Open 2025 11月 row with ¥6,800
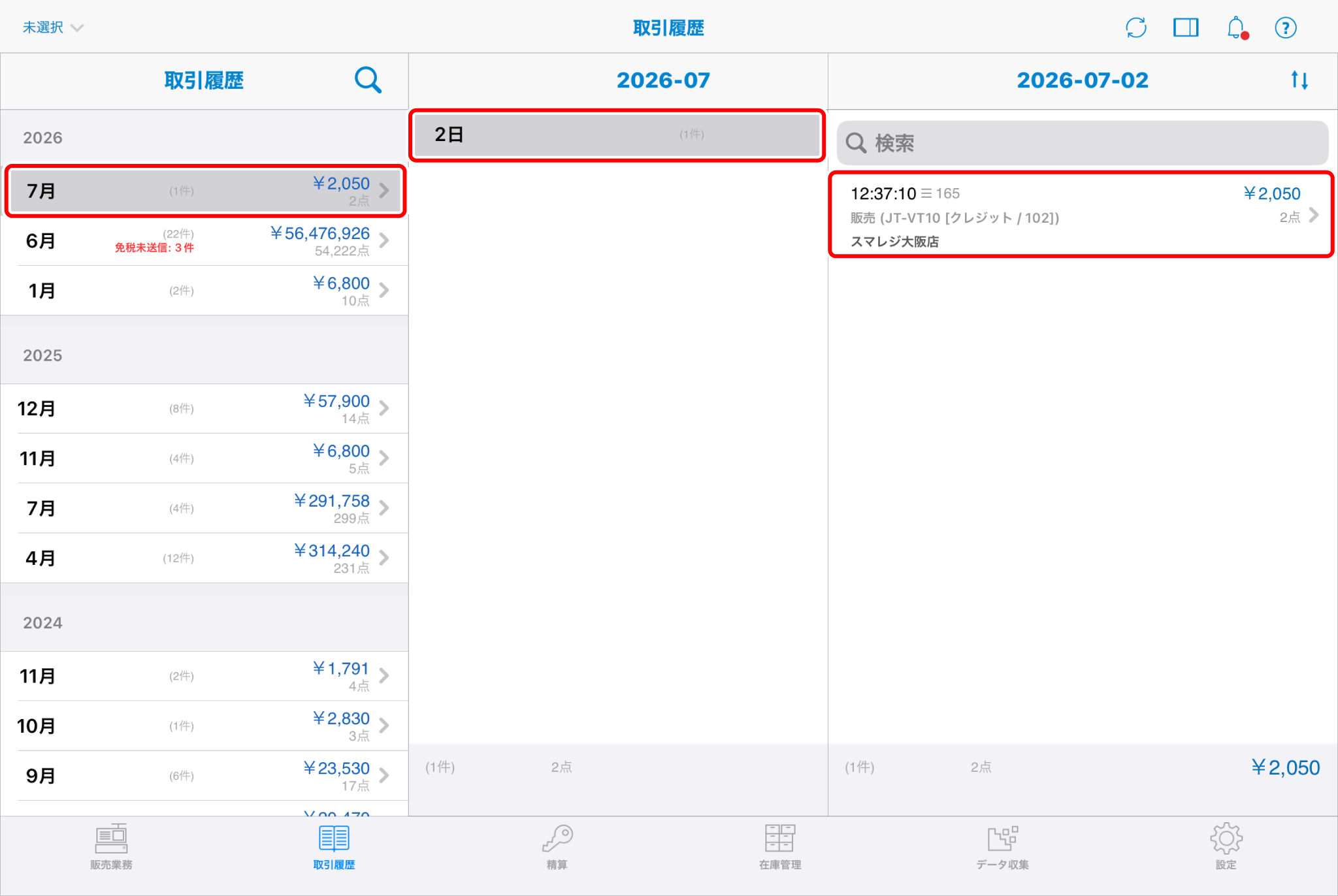1338x896 pixels. coord(205,458)
